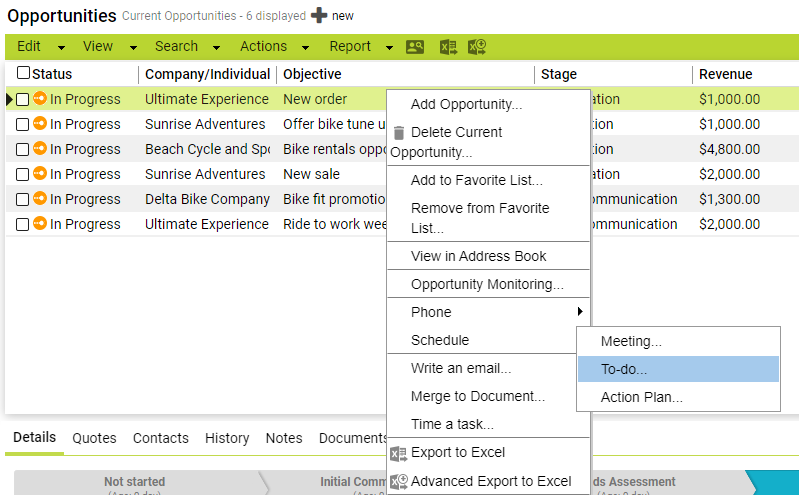Screen dimensions: 799x495
Task: Open the contact card icon in toolbar
Action: tap(415, 47)
